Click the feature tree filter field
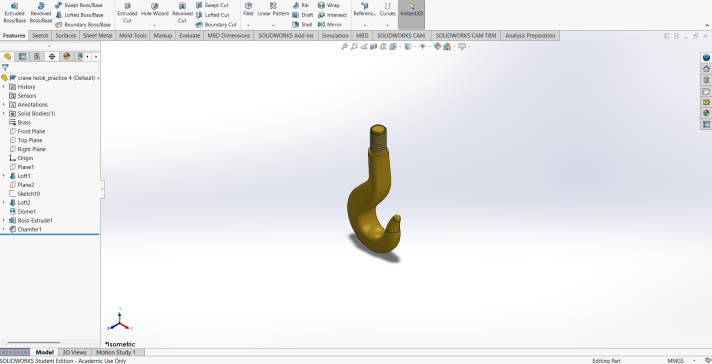712x364 pixels. point(50,67)
